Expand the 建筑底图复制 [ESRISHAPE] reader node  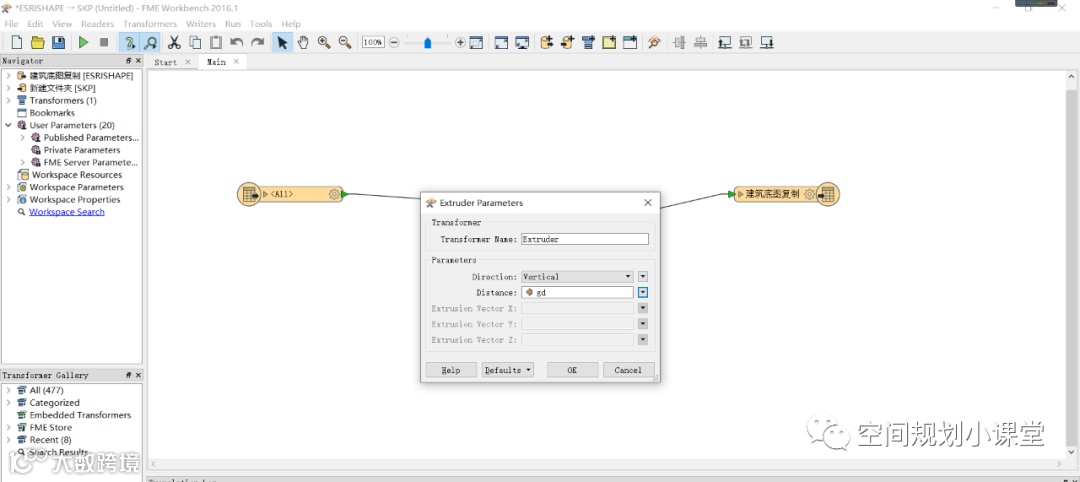pyautogui.click(x=8, y=76)
